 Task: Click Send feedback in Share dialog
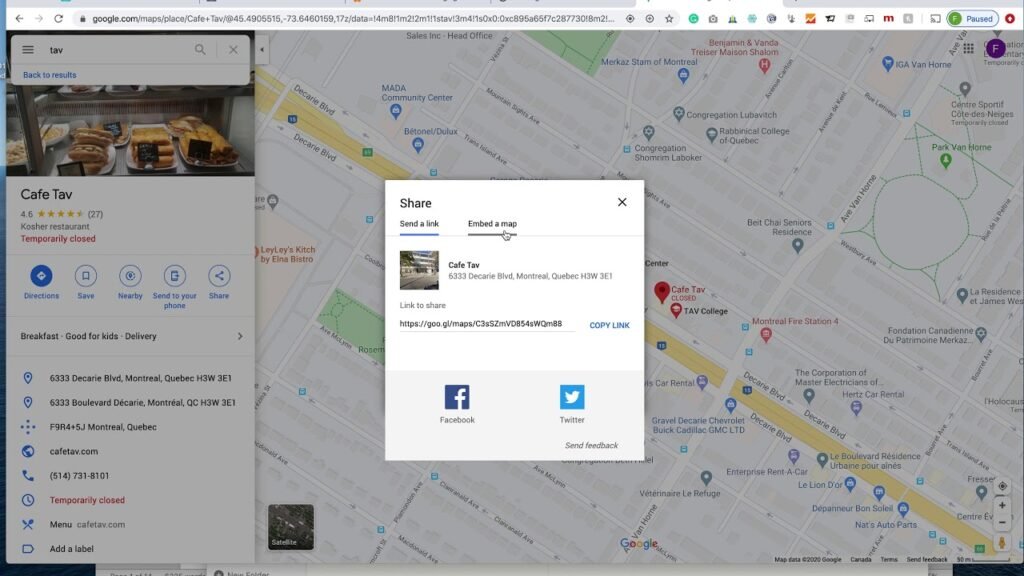click(591, 445)
